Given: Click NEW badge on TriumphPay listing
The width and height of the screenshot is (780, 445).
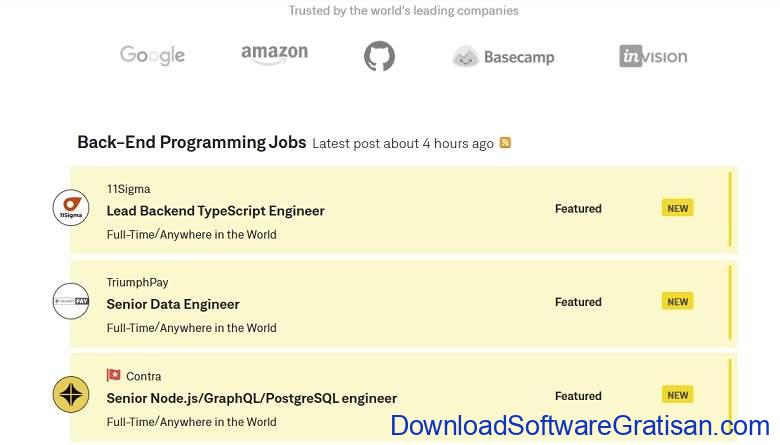Looking at the screenshot, I should (678, 301).
